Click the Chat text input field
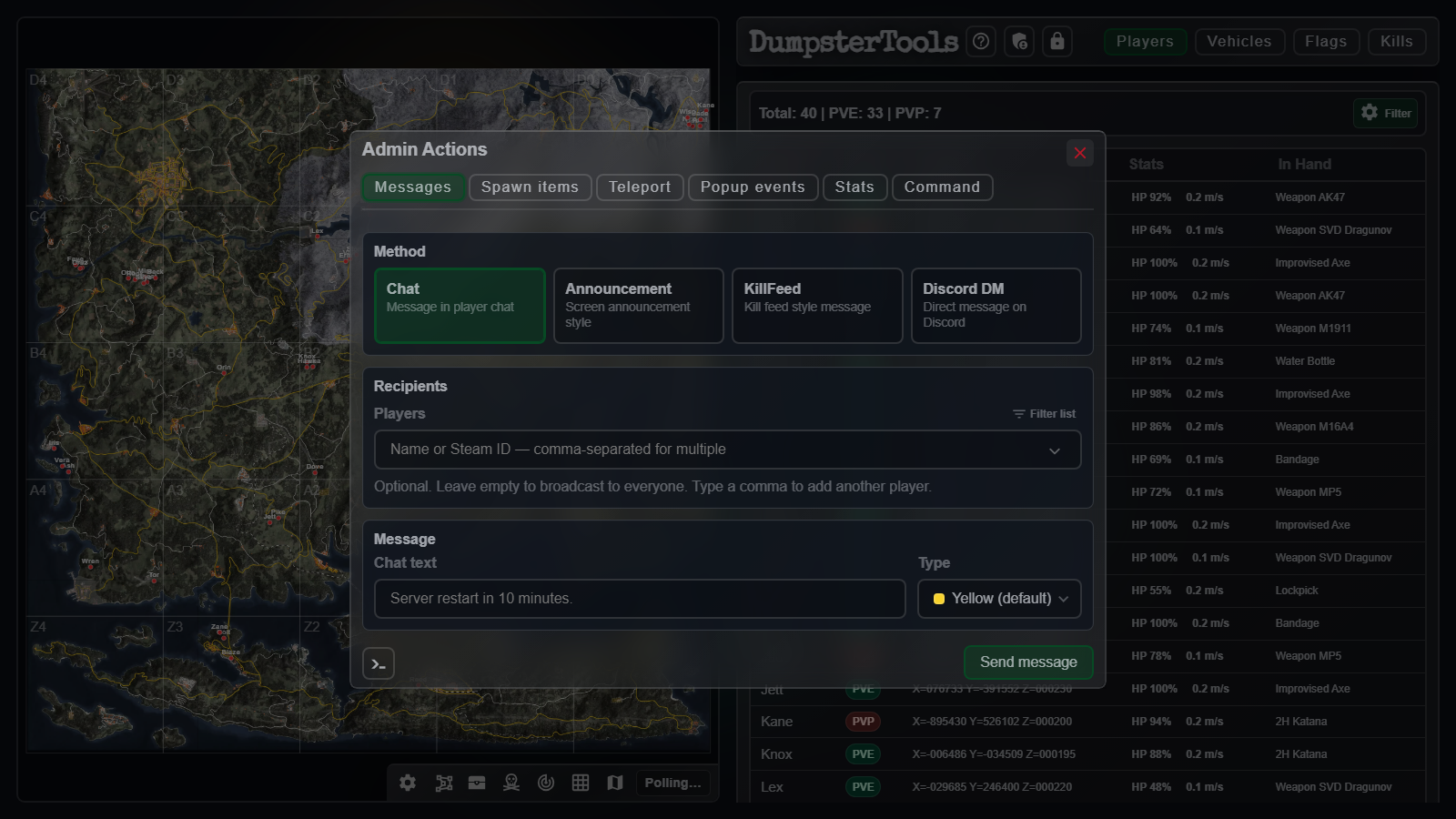 tap(640, 599)
